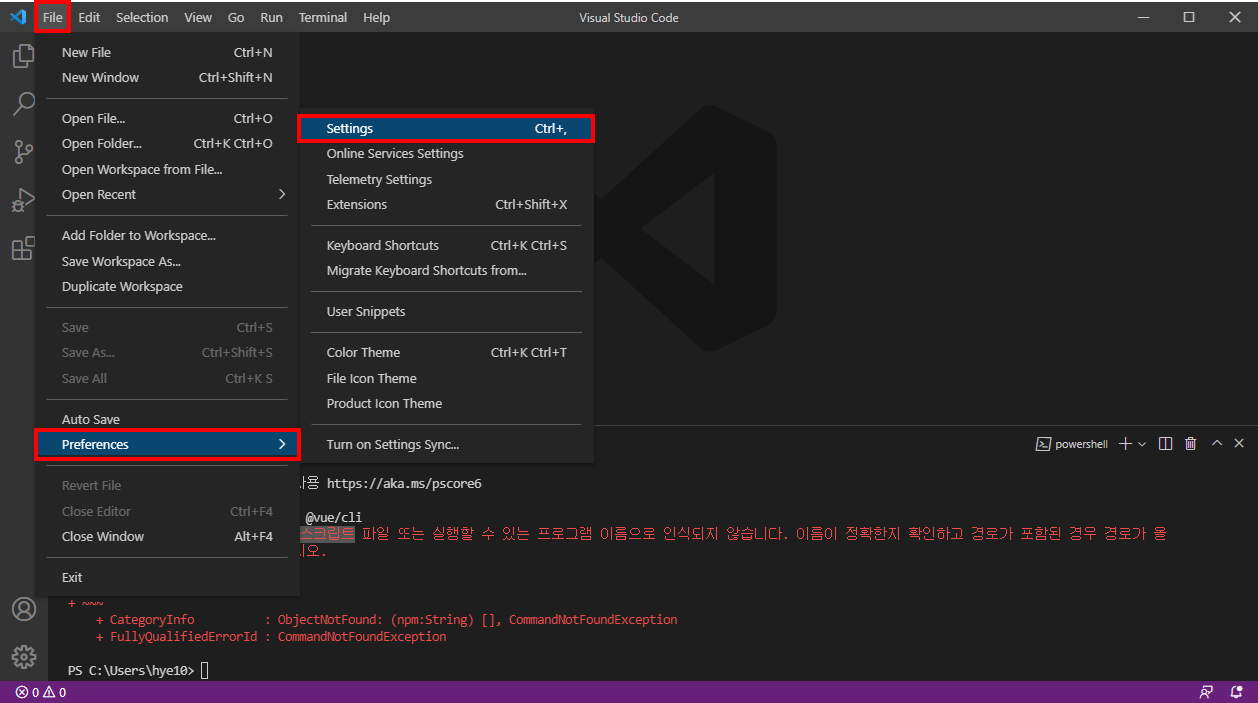The height and width of the screenshot is (703, 1258).
Task: Click errors and warnings status indicator
Action: [x=41, y=692]
